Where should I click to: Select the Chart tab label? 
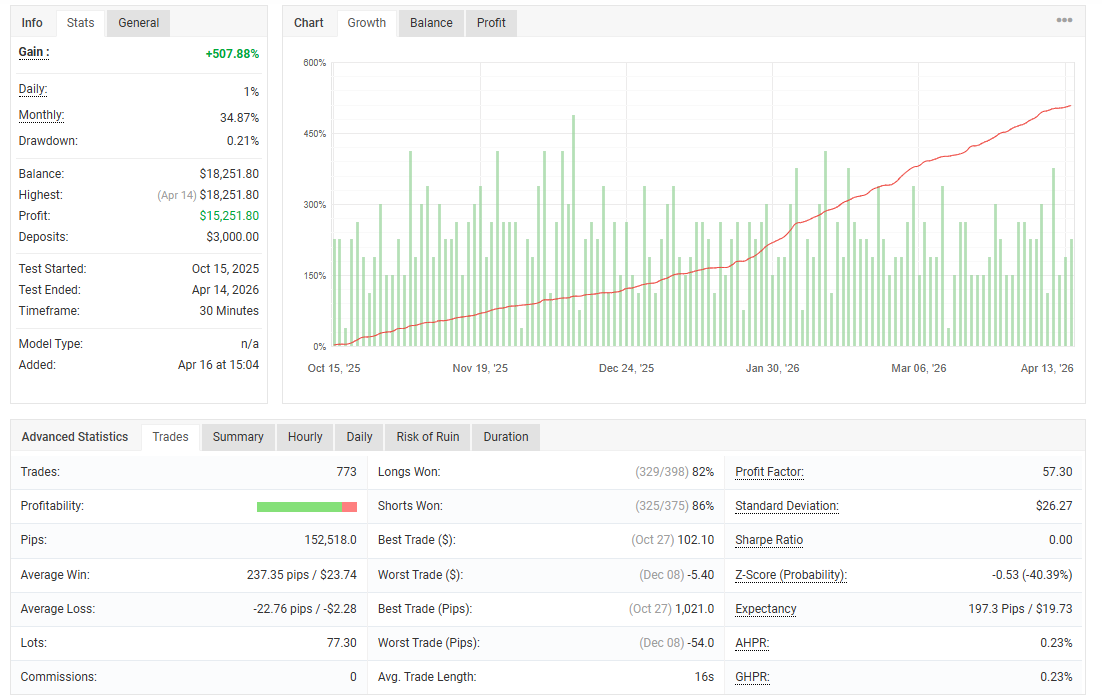309,22
